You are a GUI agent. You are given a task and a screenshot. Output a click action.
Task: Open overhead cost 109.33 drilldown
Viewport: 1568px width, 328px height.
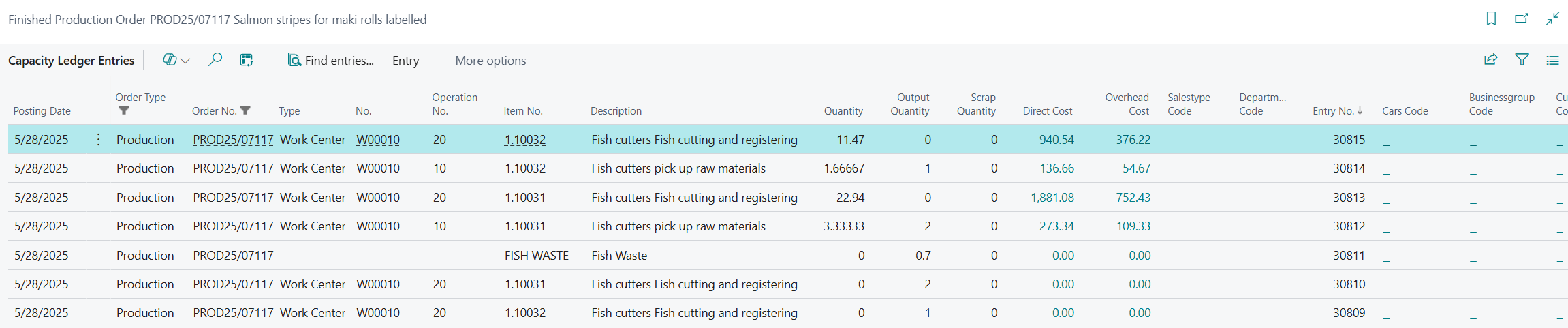point(1133,226)
